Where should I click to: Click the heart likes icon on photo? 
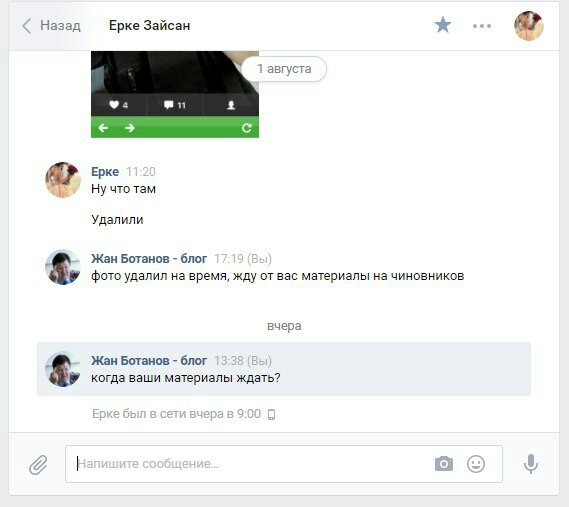point(114,105)
